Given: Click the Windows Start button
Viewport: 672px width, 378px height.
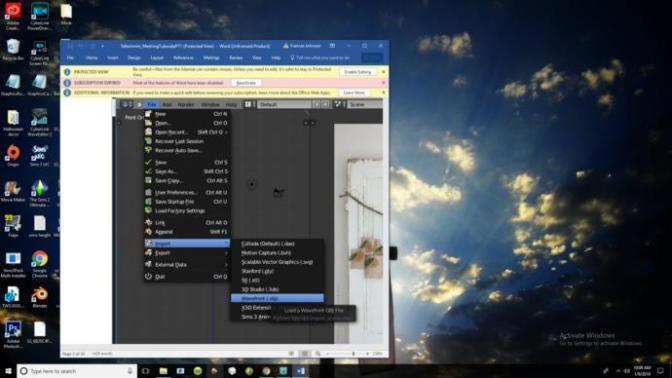Looking at the screenshot, I should pyautogui.click(x=8, y=371).
